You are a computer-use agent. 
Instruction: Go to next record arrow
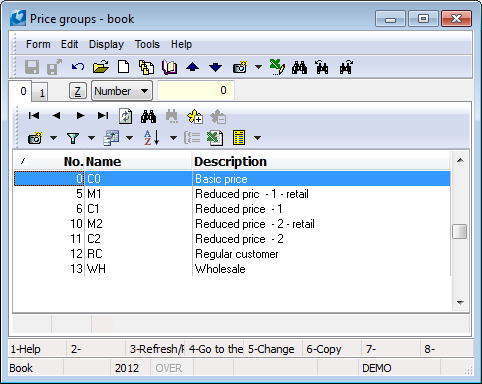click(x=80, y=116)
